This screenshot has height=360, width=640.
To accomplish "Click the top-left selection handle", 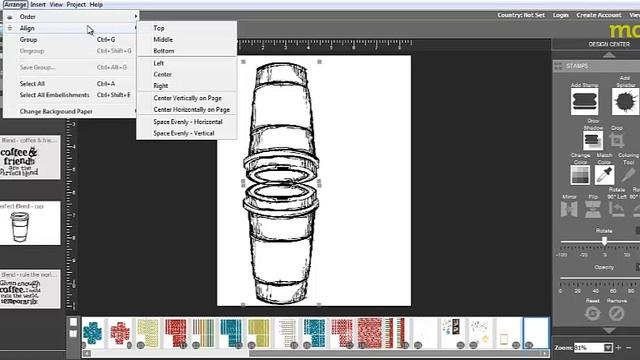I will [243, 62].
